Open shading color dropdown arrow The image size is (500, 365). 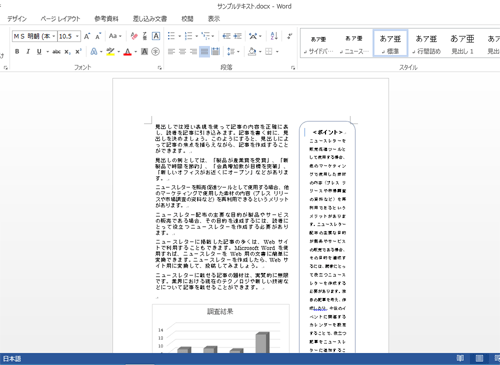pyautogui.click(x=260, y=52)
